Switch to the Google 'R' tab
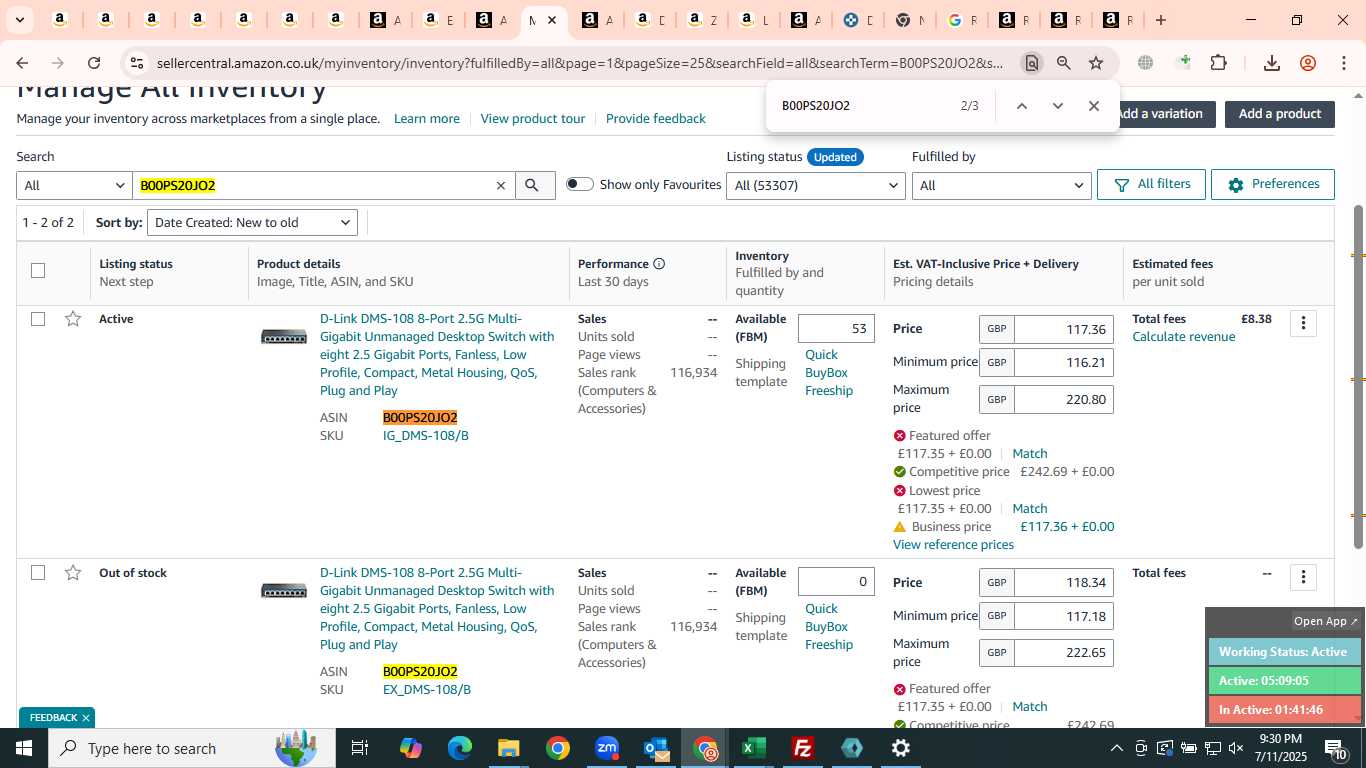The width and height of the screenshot is (1366, 768). coord(963,20)
